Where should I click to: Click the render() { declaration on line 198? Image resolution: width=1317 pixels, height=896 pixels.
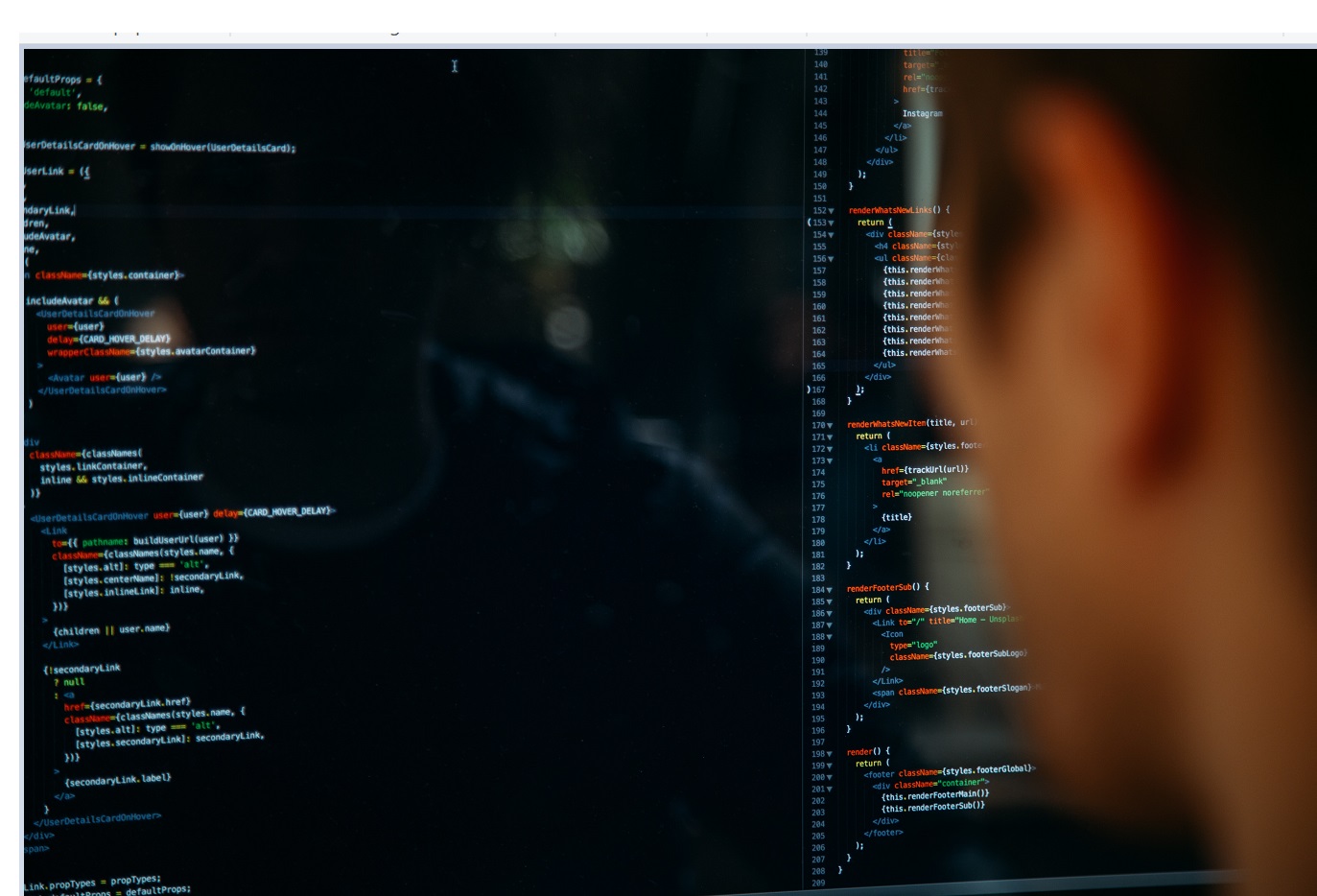(868, 752)
